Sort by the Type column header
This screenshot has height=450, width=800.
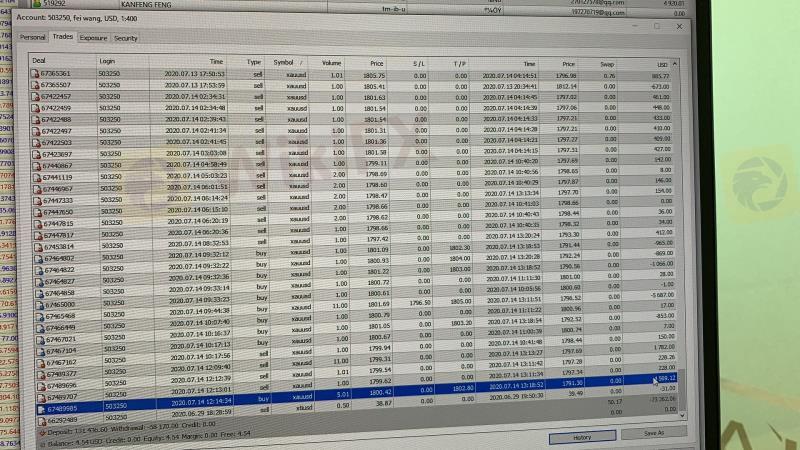tap(248, 62)
